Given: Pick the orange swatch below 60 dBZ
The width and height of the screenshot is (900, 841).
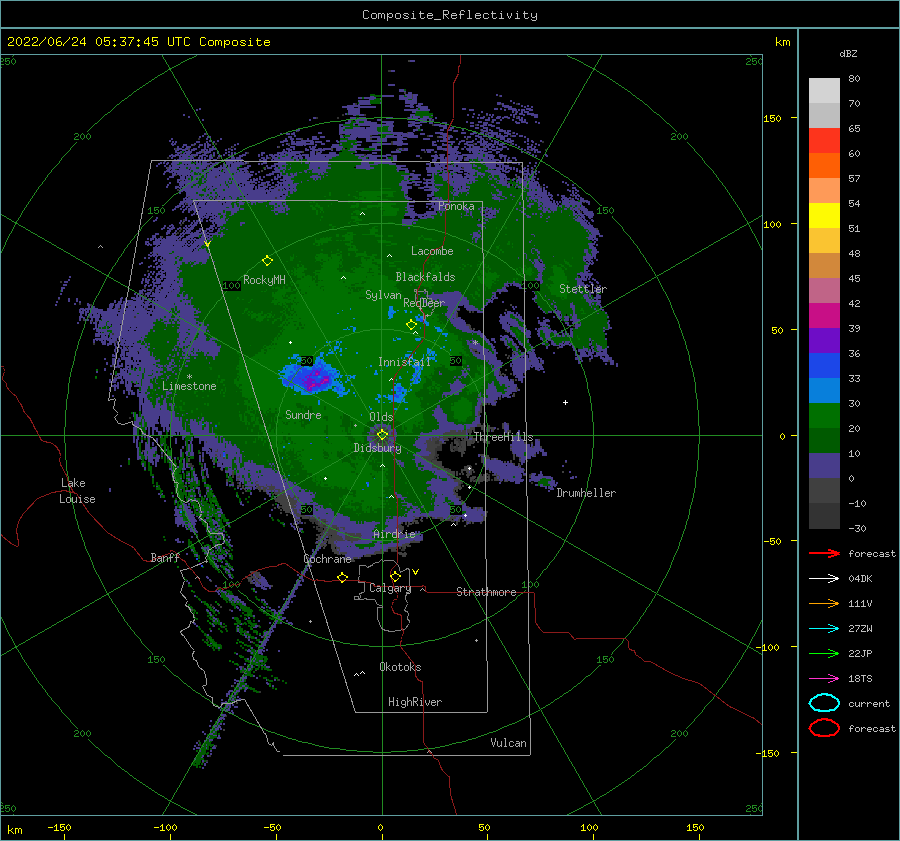Looking at the screenshot, I should [824, 165].
